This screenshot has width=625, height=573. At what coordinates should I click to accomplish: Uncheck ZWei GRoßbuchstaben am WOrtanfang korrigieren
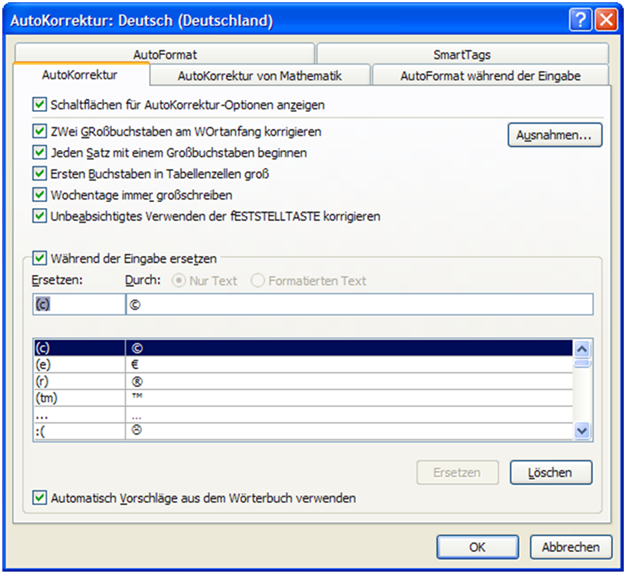[x=40, y=132]
